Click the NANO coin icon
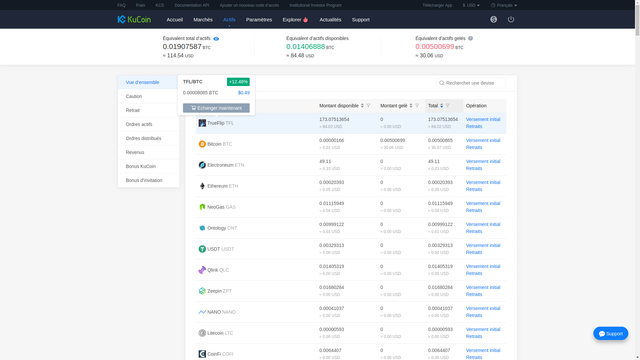The width and height of the screenshot is (640, 360). pos(202,312)
